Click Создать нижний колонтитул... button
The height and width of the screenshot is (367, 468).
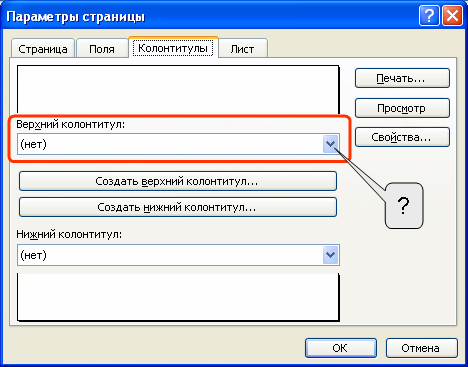(x=178, y=207)
